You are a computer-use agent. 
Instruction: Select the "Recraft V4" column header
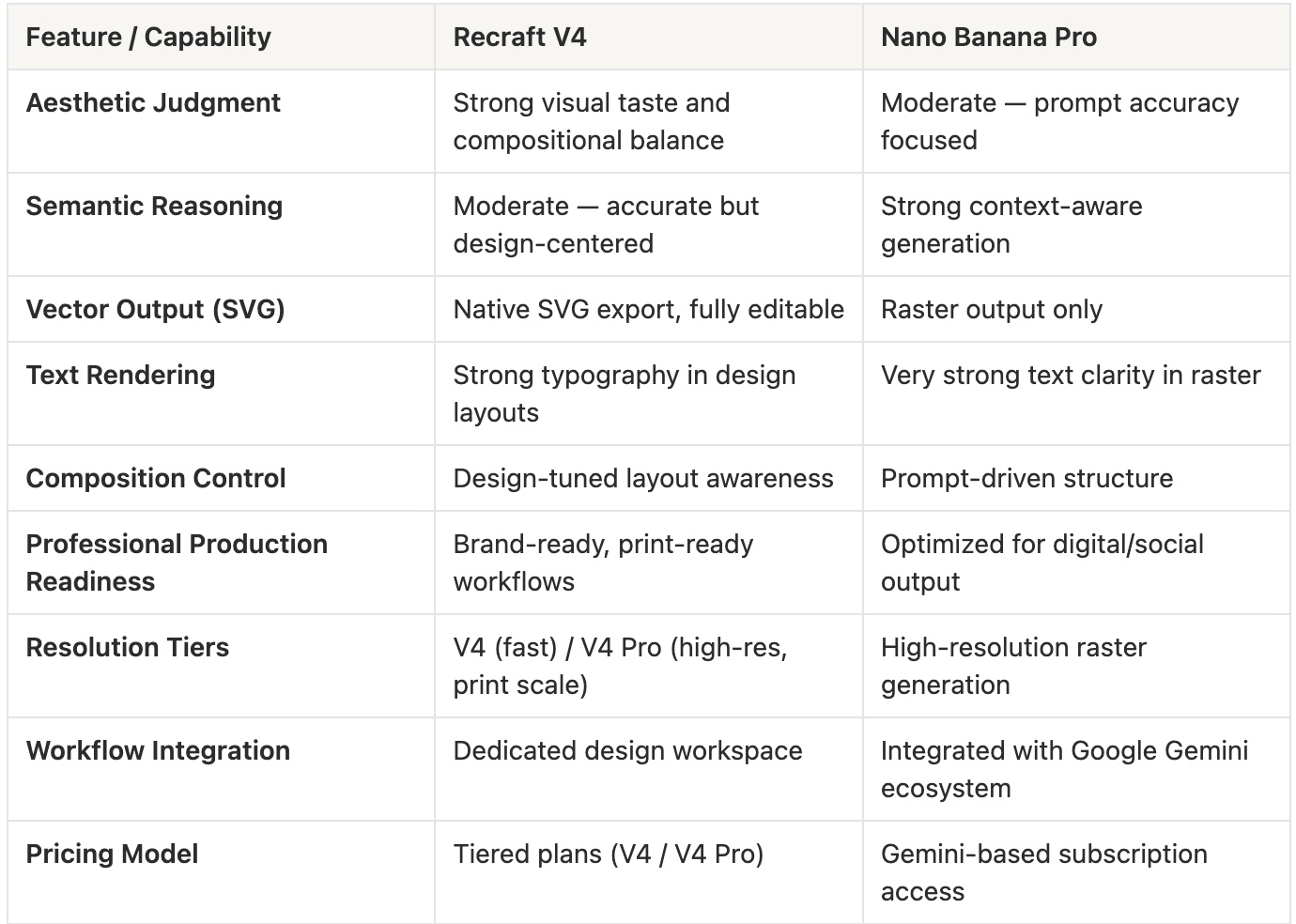click(x=519, y=38)
